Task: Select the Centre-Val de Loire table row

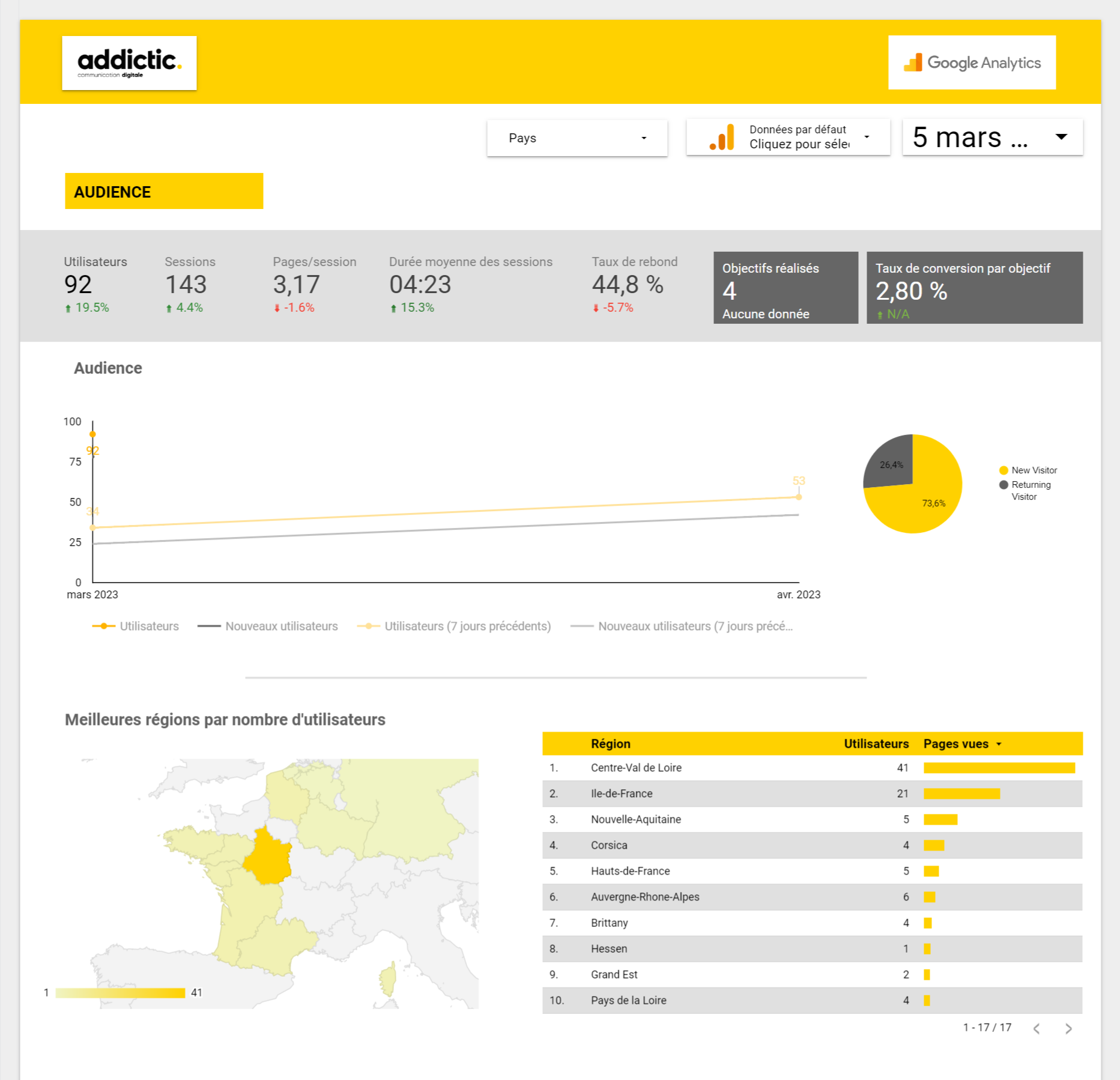Action: [636, 768]
